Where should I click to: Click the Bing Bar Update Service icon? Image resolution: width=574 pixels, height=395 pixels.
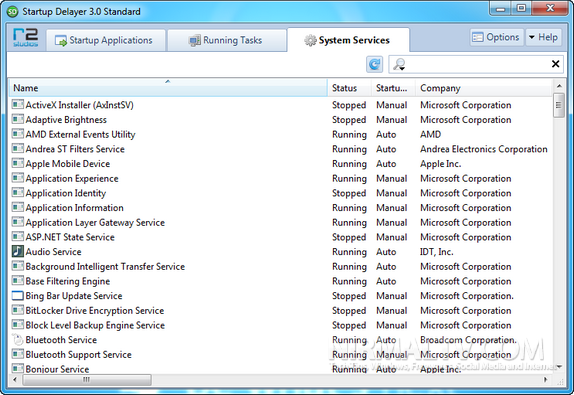point(18,295)
